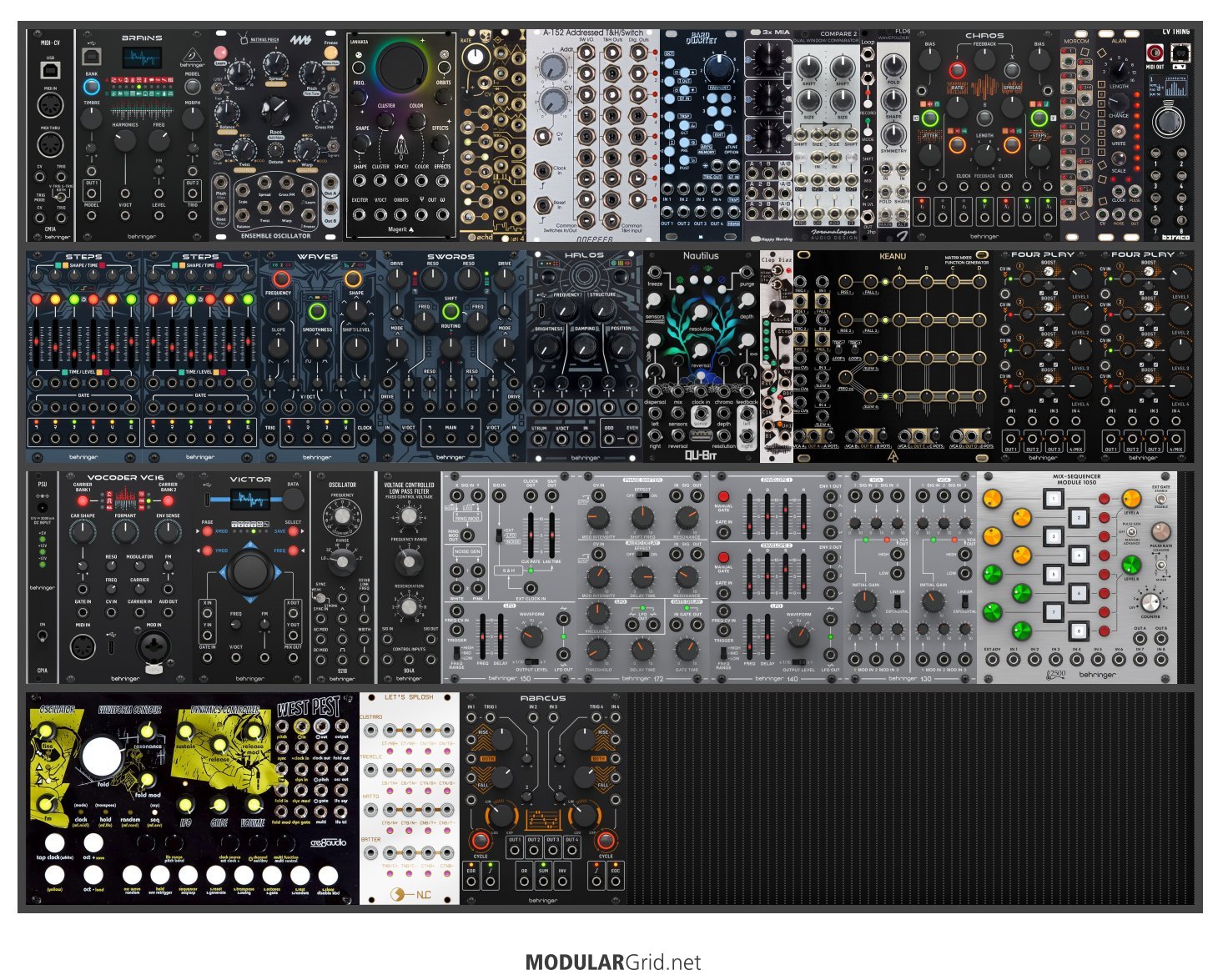Click the red SELECT button on Victor
Screen dimensions: 1228x980
294,530
